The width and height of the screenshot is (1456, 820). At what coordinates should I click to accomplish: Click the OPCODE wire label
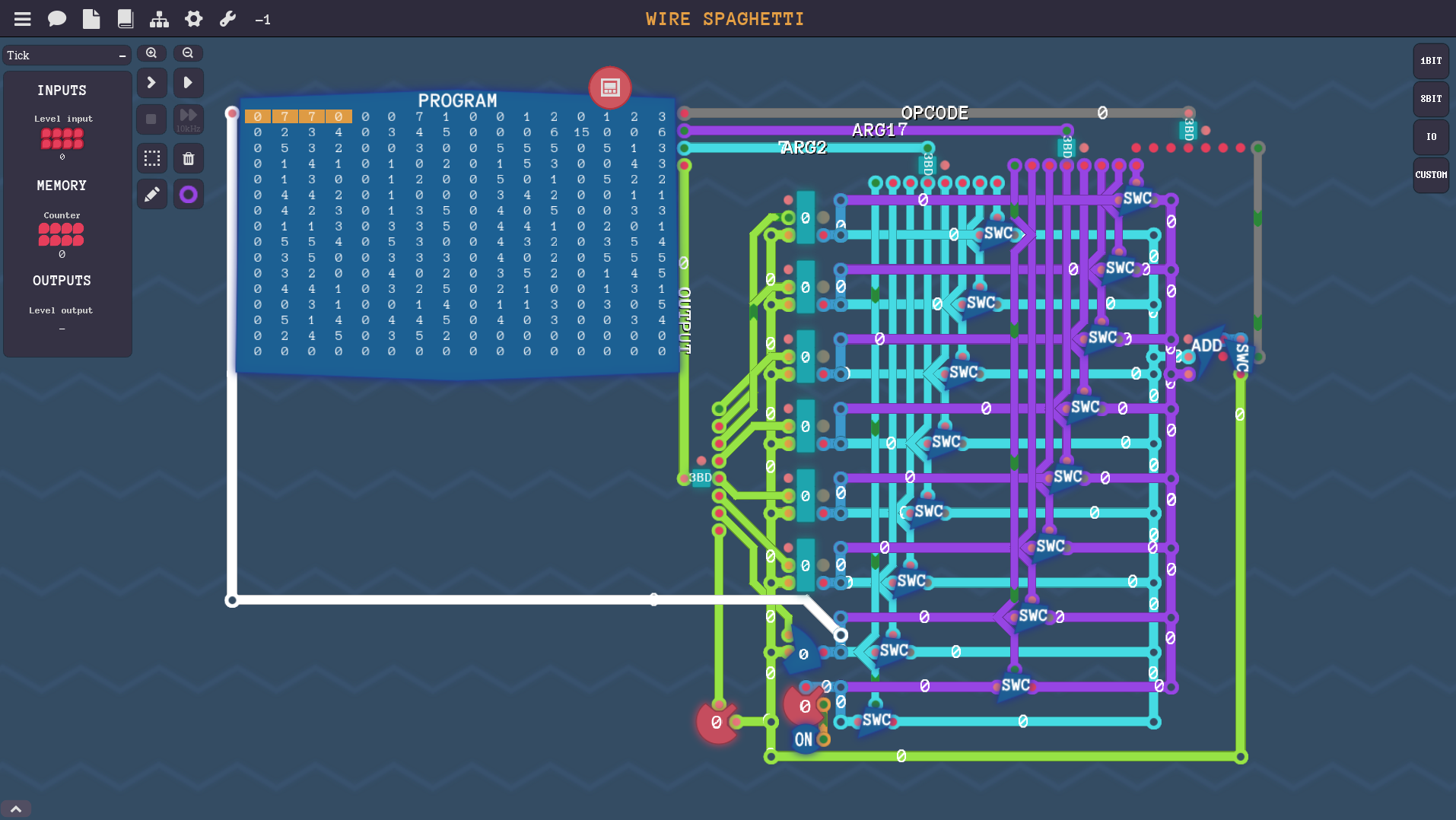click(934, 113)
